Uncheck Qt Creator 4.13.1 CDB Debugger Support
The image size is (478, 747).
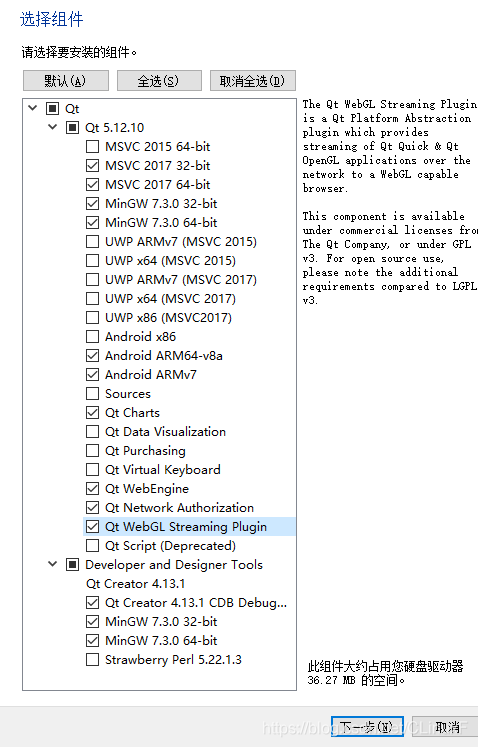pos(92,603)
